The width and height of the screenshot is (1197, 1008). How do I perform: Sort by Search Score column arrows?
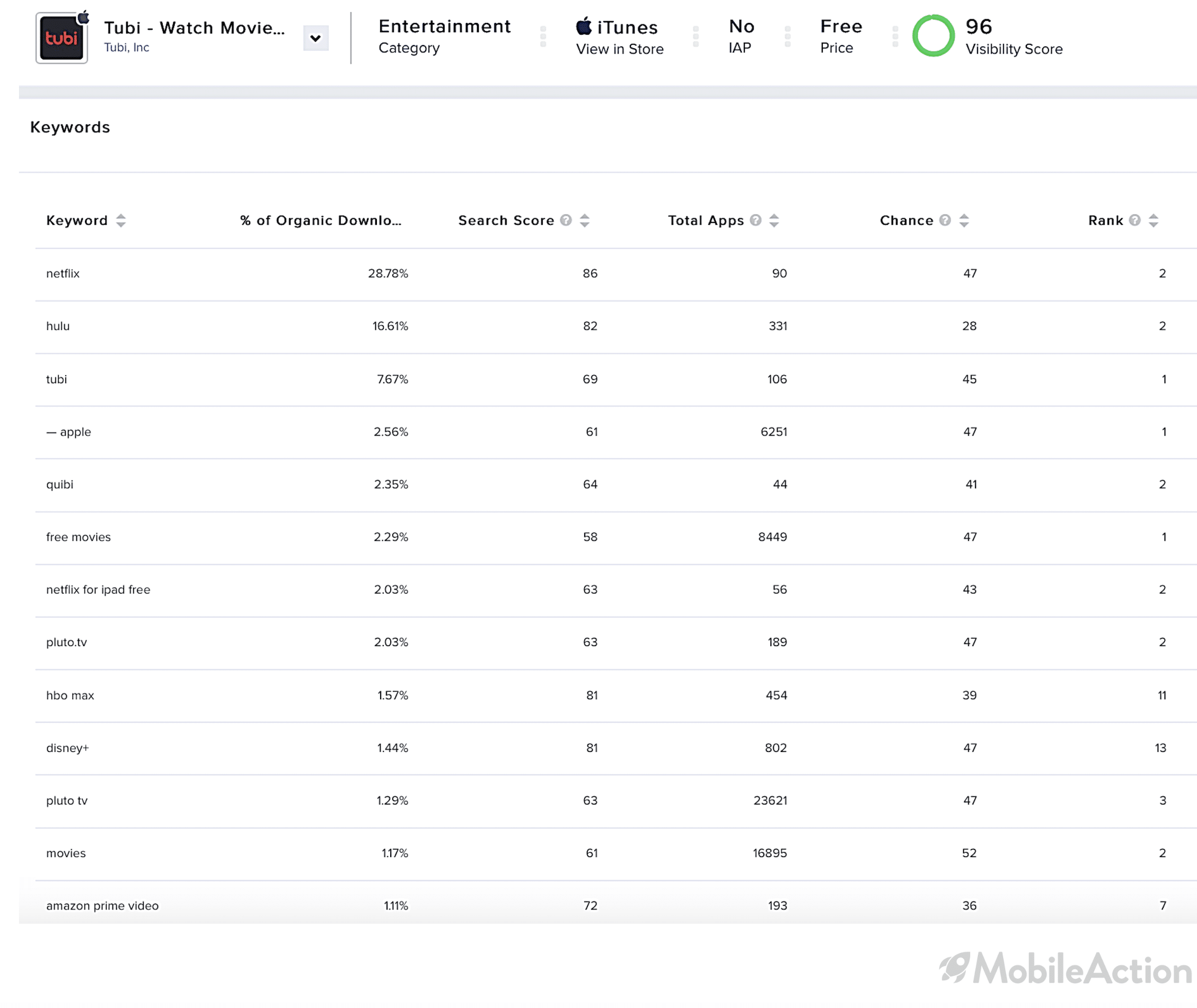[584, 220]
